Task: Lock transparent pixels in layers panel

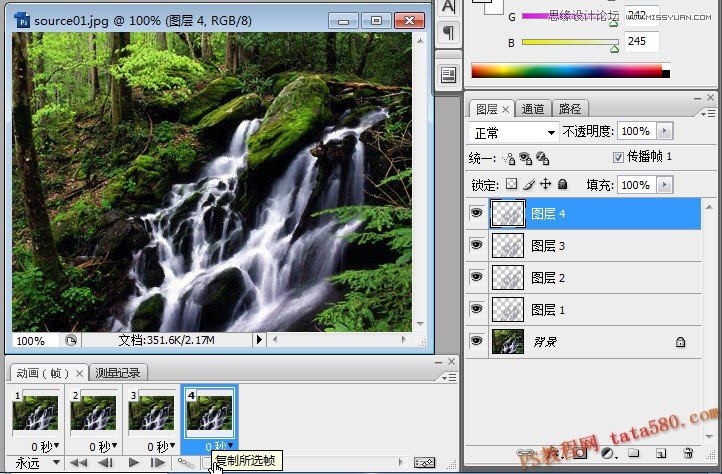Action: coord(511,184)
